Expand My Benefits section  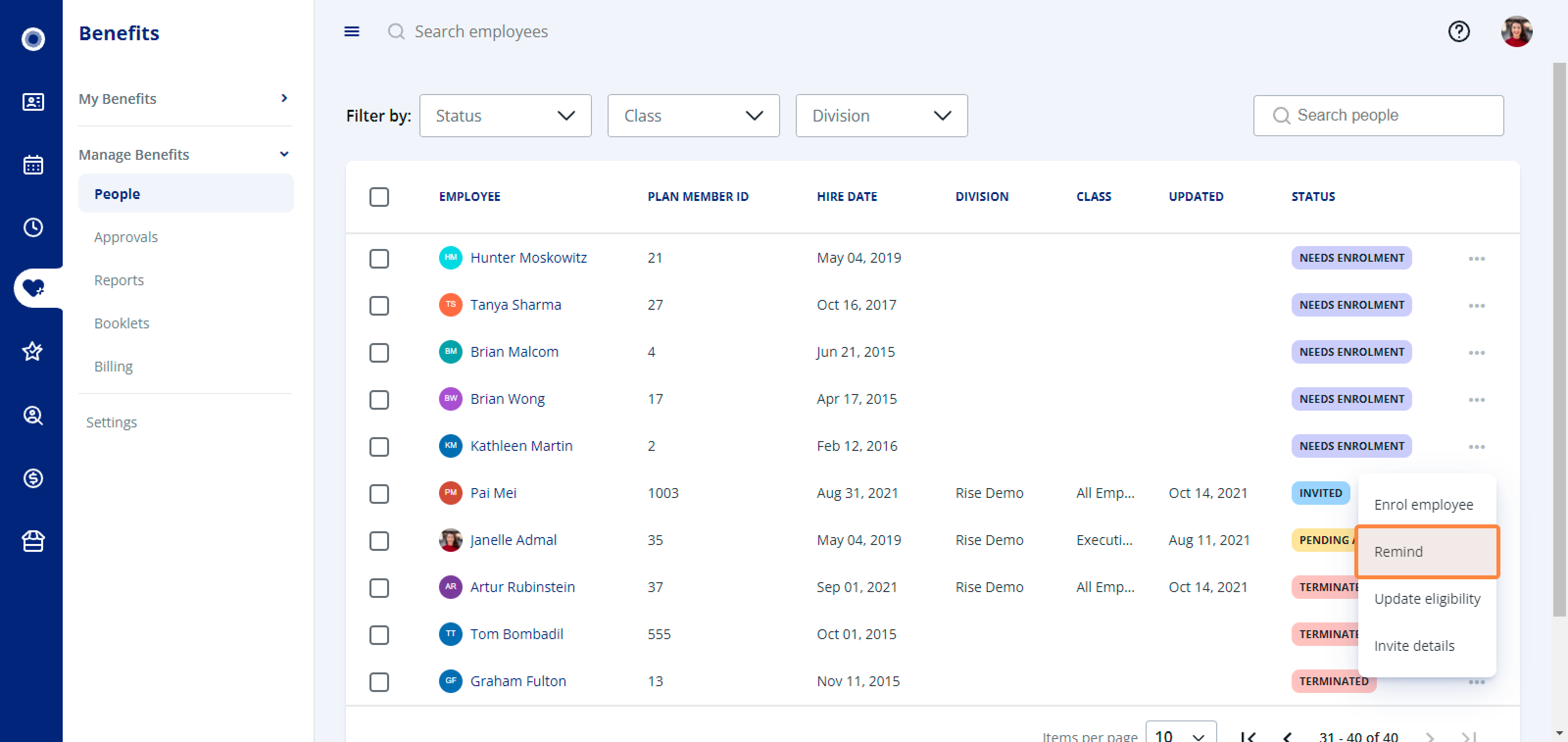(185, 99)
